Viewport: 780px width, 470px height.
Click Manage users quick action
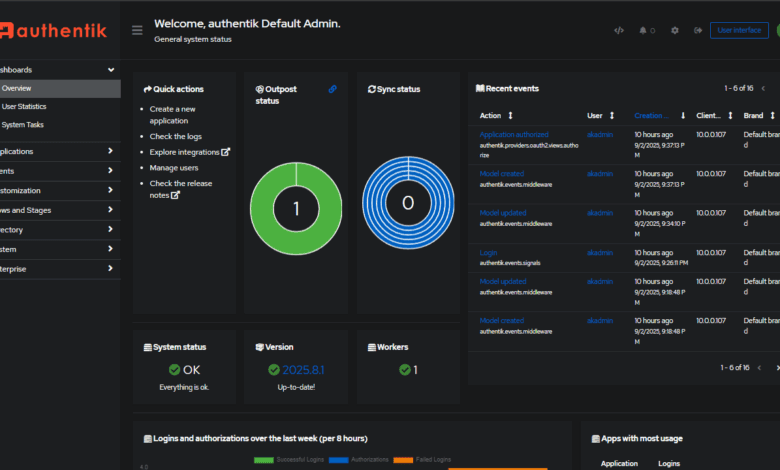[174, 168]
